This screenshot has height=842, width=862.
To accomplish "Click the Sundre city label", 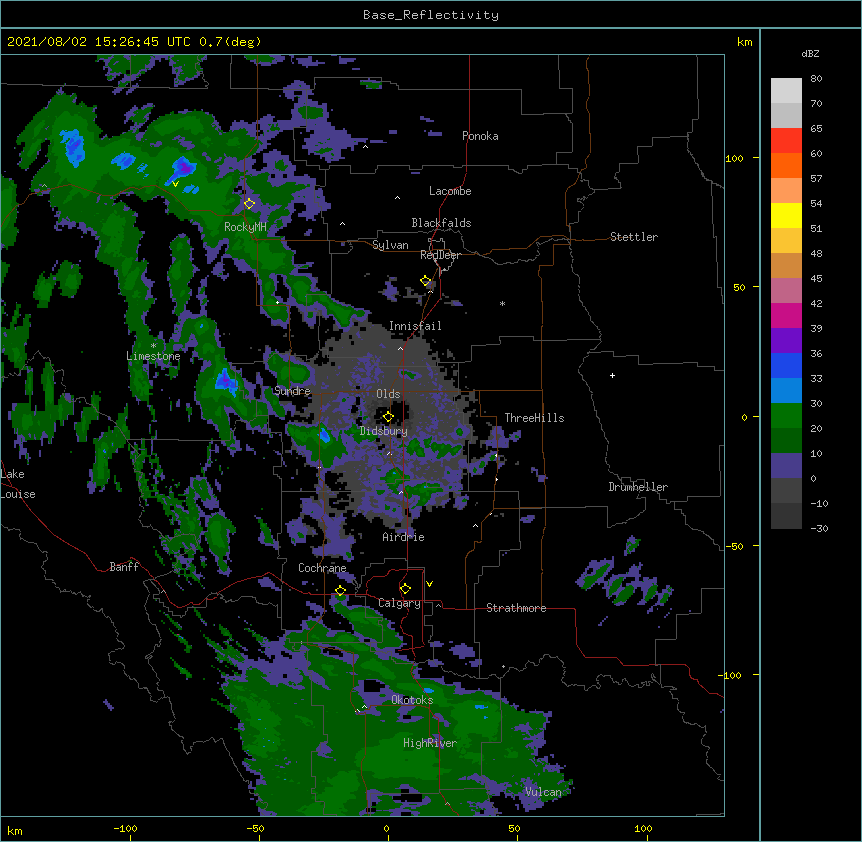I will tap(292, 391).
